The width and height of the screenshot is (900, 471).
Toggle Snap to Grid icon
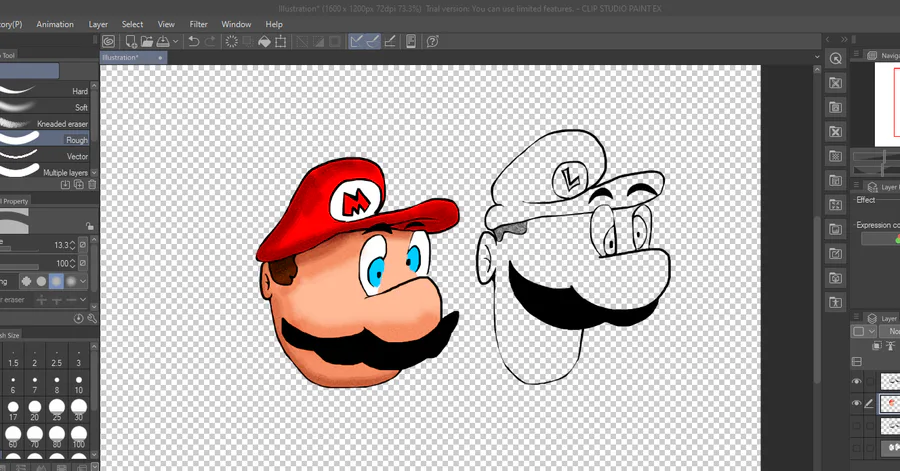(390, 41)
